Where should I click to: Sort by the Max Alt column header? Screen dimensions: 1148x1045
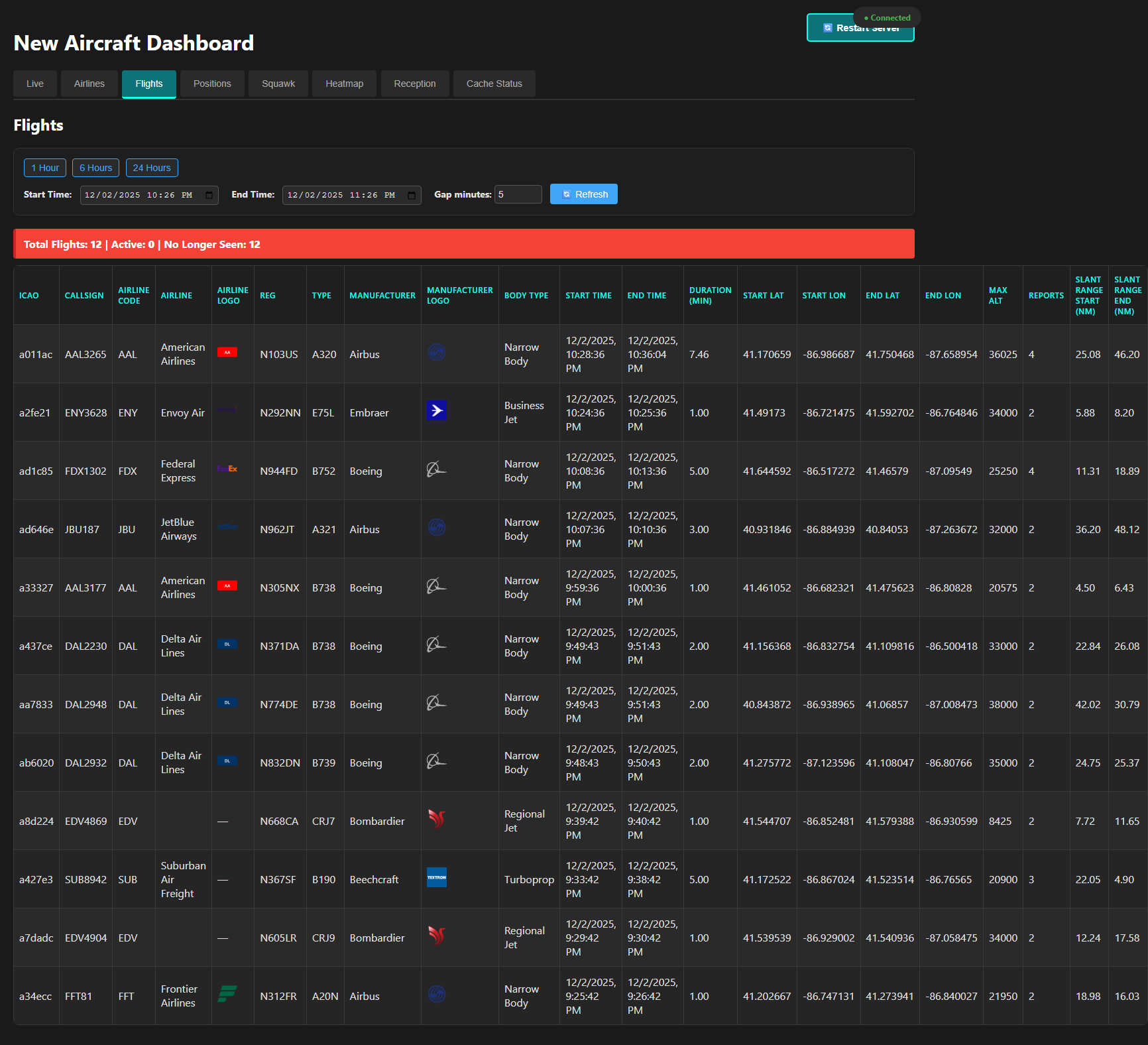[x=998, y=296]
